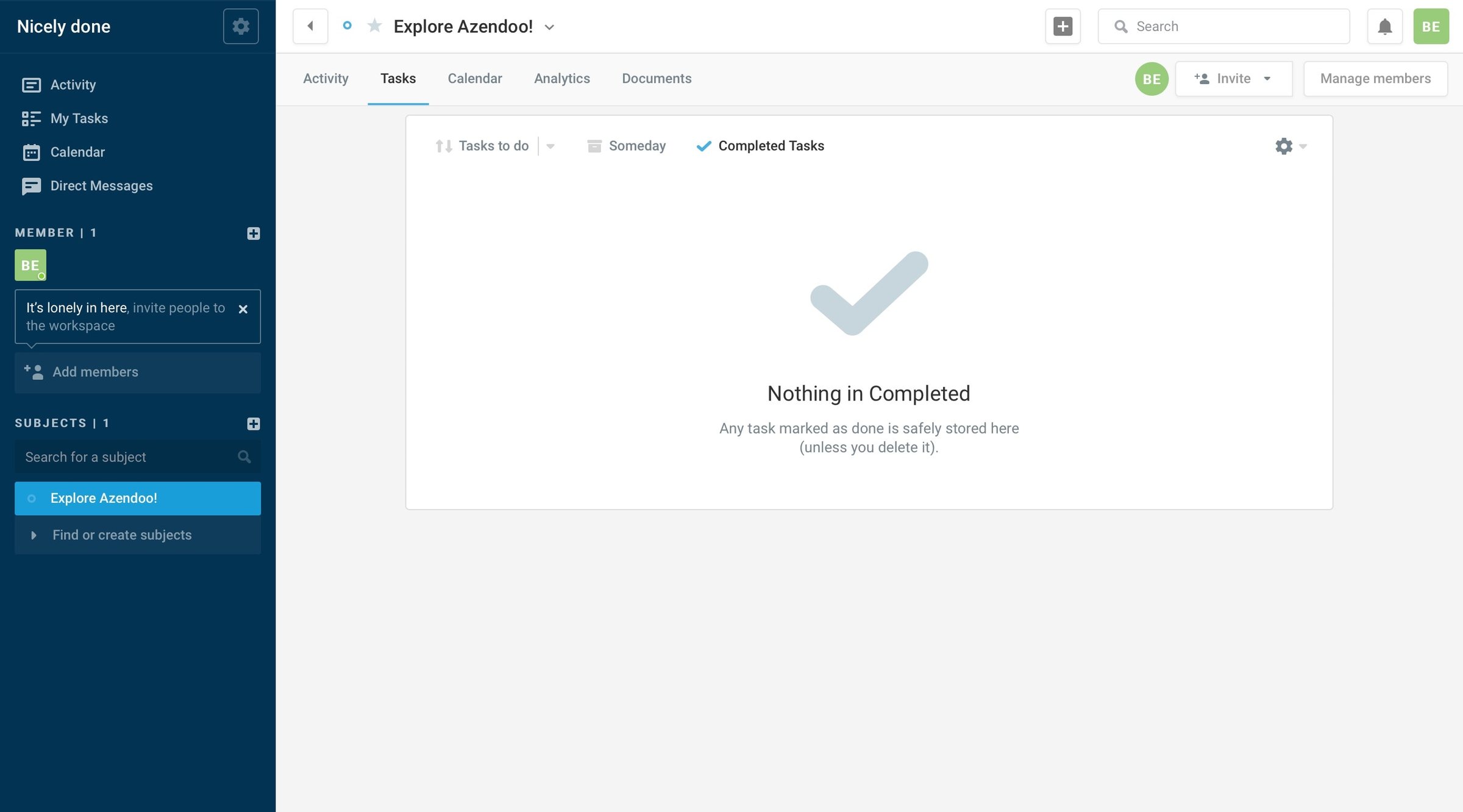Click the subject search magnifier icon

click(244, 457)
